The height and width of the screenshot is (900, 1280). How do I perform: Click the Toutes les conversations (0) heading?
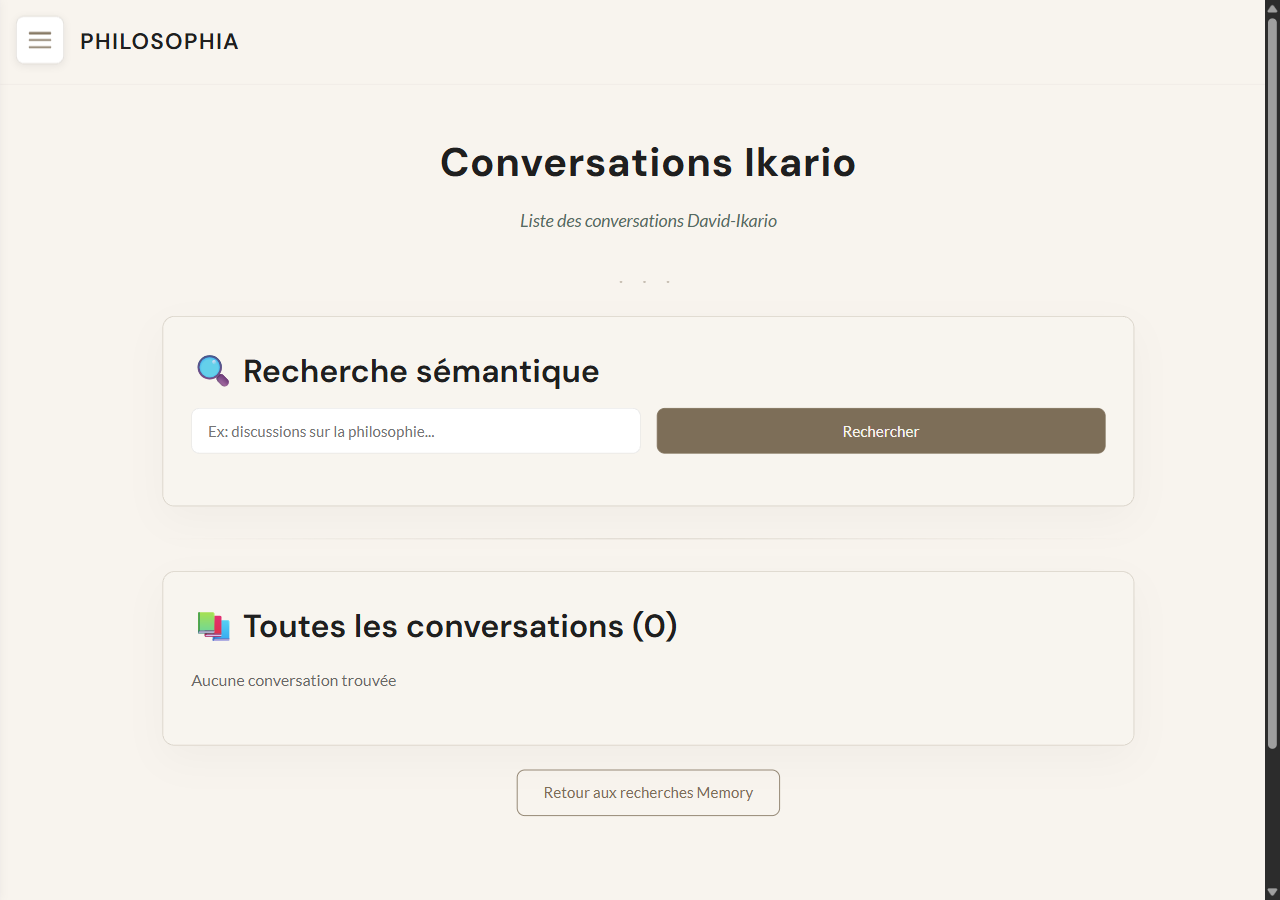[460, 626]
